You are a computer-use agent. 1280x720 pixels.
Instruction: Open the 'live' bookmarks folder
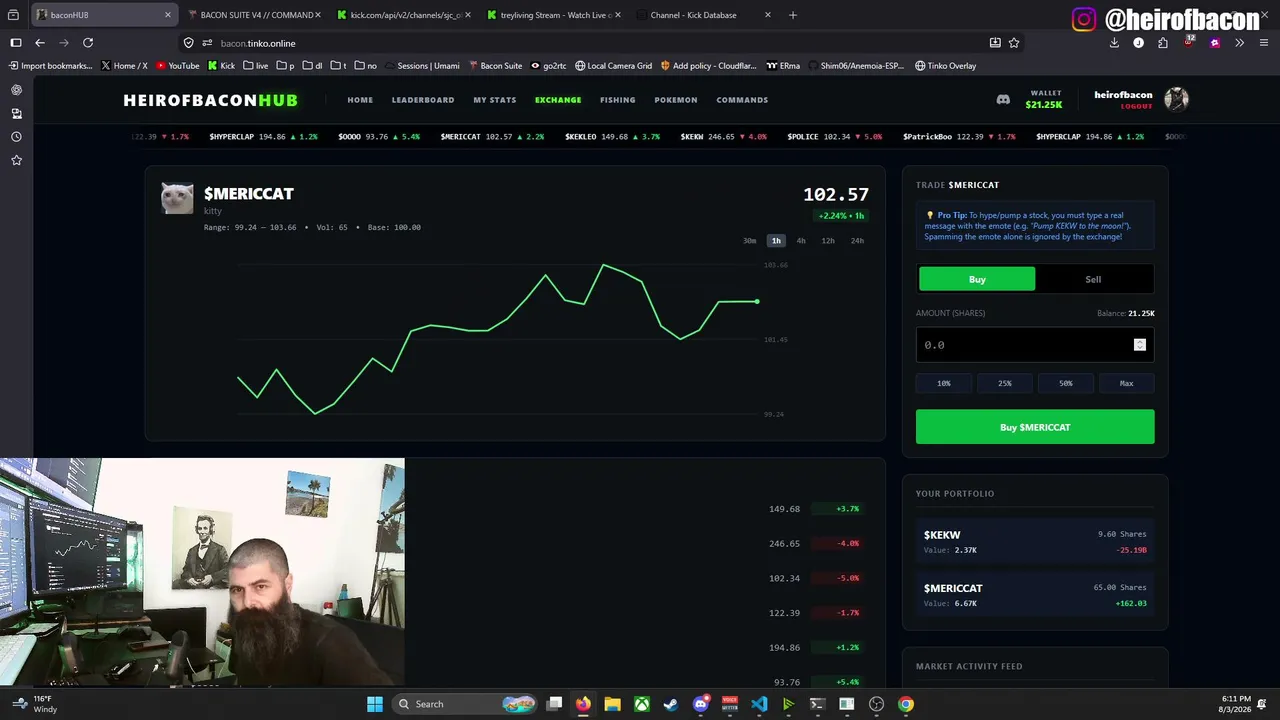pos(256,66)
